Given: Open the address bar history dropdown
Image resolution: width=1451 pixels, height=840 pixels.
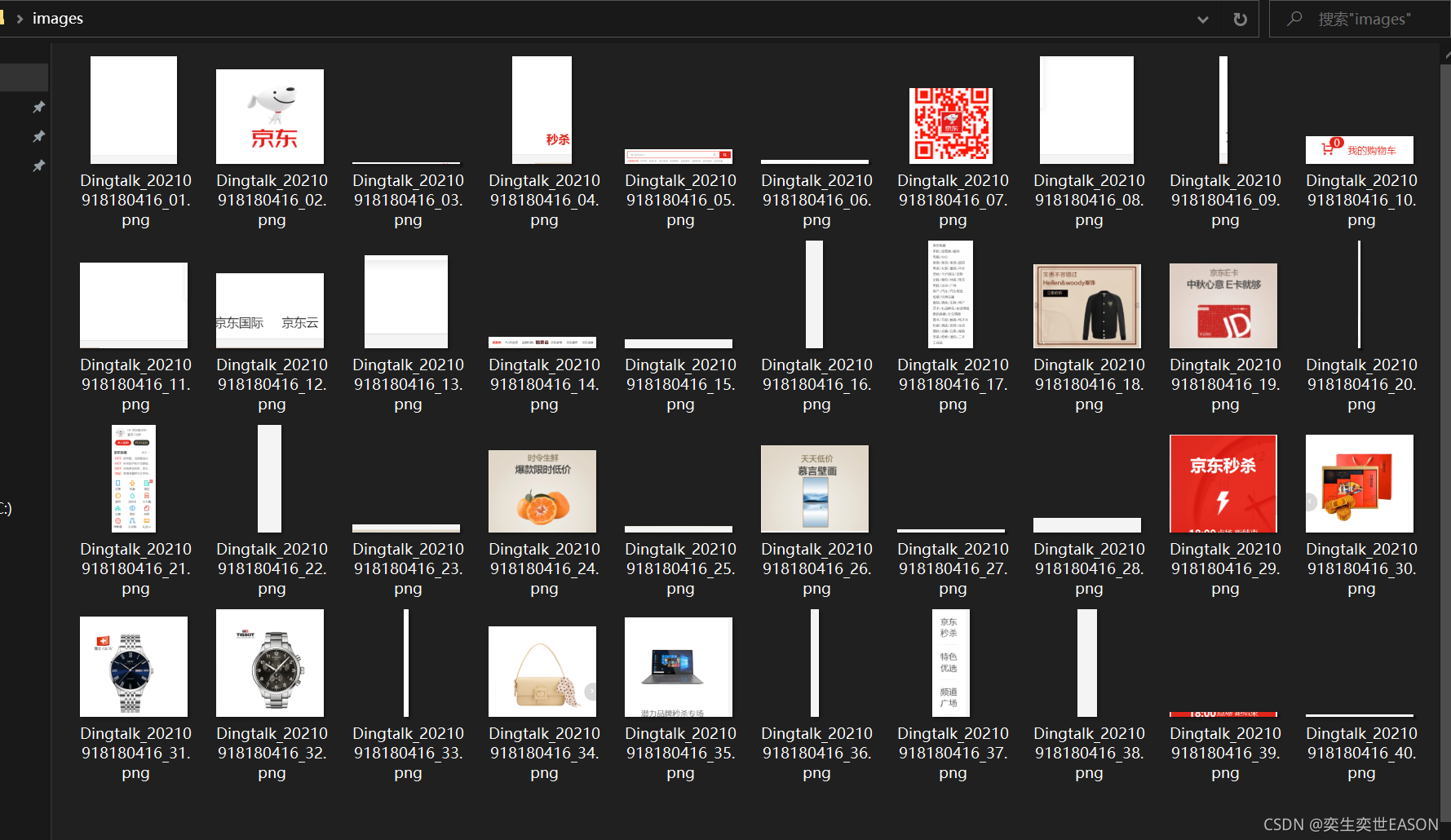Looking at the screenshot, I should 1202,20.
